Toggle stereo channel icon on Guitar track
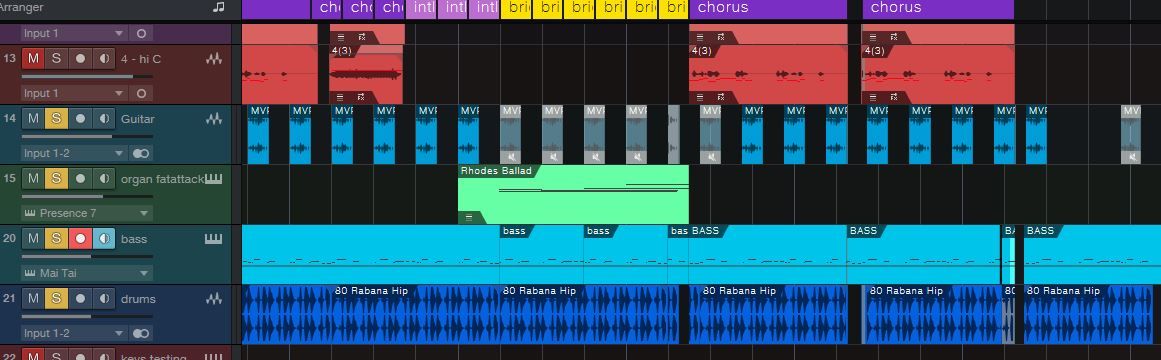Screen dimensions: 1161x360 [141, 153]
